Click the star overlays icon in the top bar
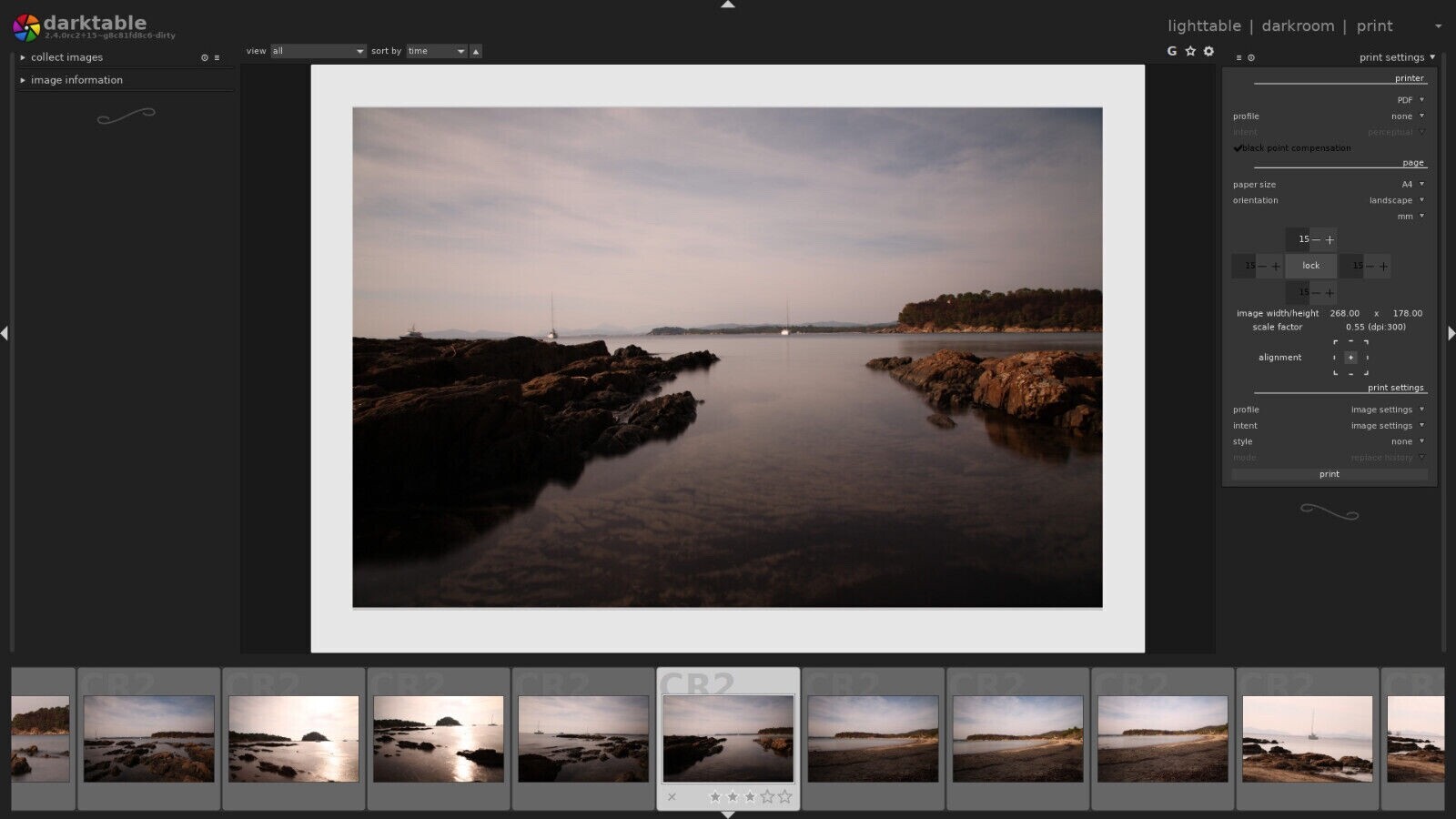1456x819 pixels. (1190, 51)
